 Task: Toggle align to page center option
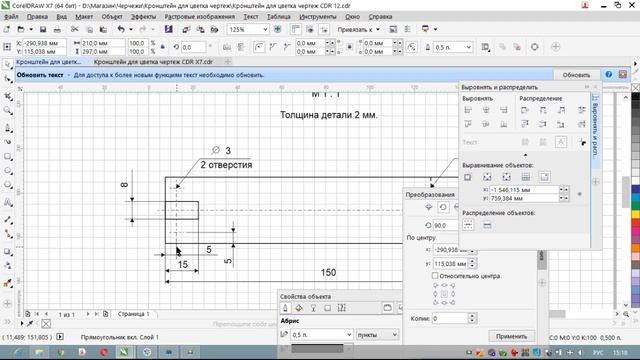pyautogui.click(x=507, y=177)
